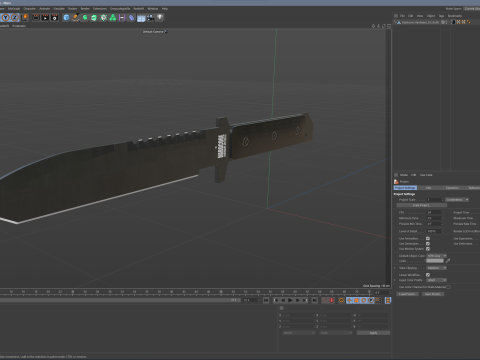Play animation backwards button
The height and width of the screenshot is (360, 480).
pos(283,300)
